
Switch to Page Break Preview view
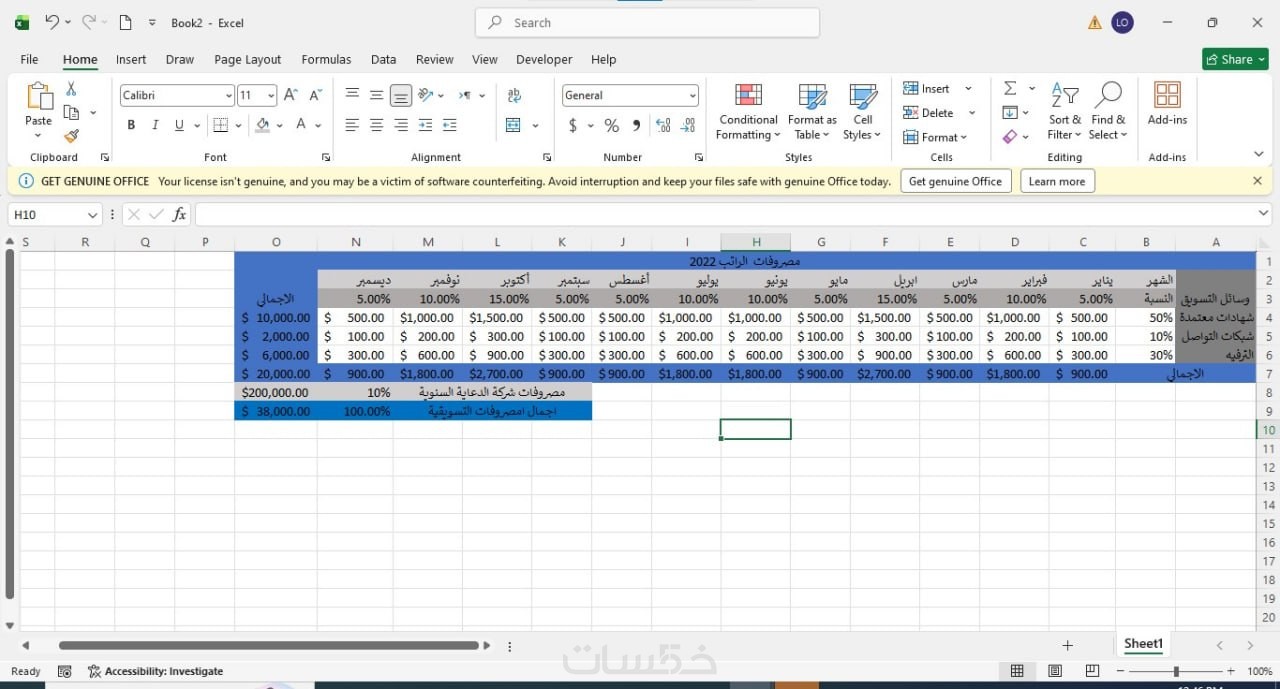tap(1092, 671)
